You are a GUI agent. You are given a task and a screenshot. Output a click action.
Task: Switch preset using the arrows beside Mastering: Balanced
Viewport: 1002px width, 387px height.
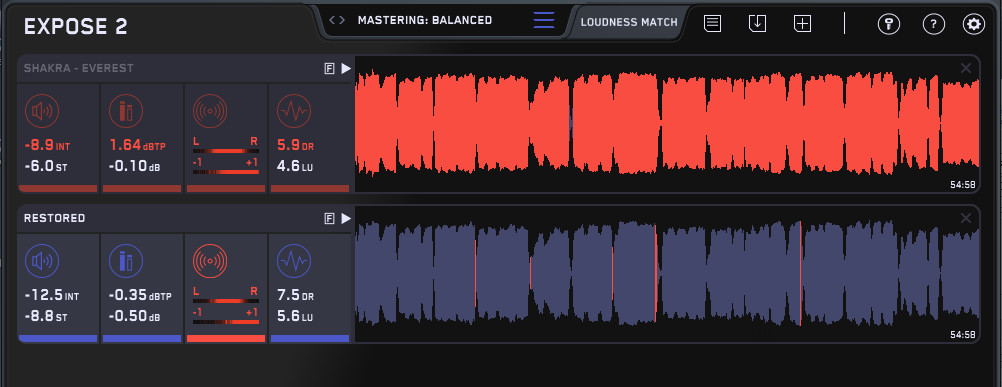(x=337, y=20)
